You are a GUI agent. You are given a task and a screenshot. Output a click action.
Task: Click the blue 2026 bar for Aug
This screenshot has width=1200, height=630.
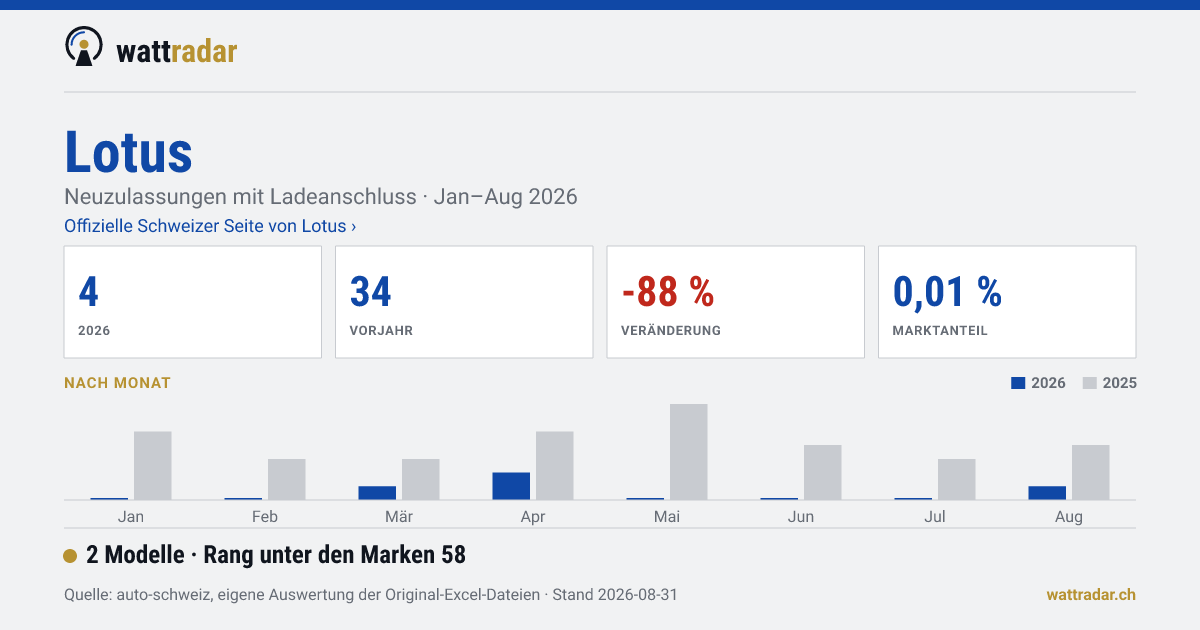click(x=1047, y=493)
